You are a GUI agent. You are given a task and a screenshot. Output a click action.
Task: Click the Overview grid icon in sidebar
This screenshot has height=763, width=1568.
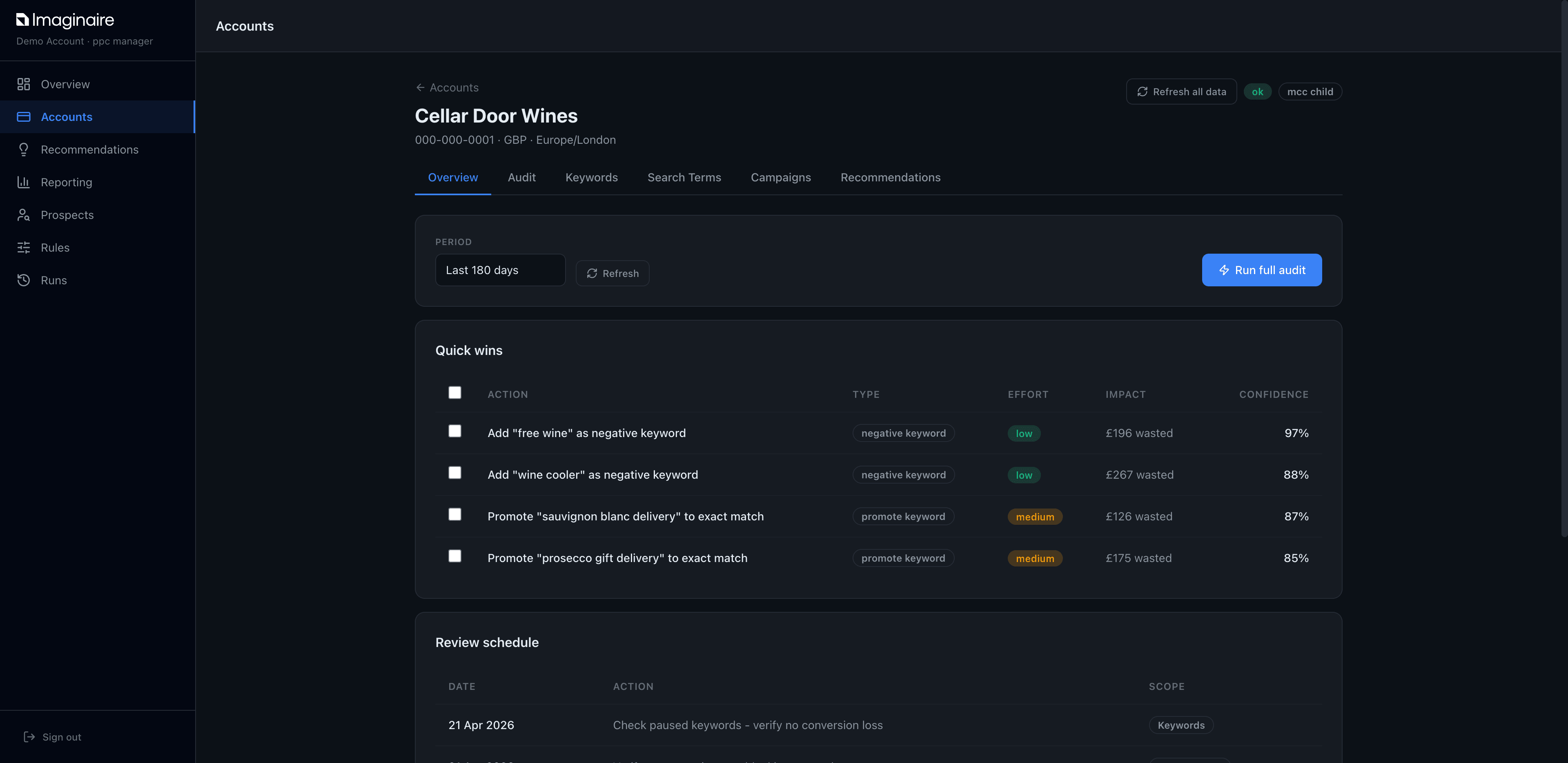(x=24, y=84)
